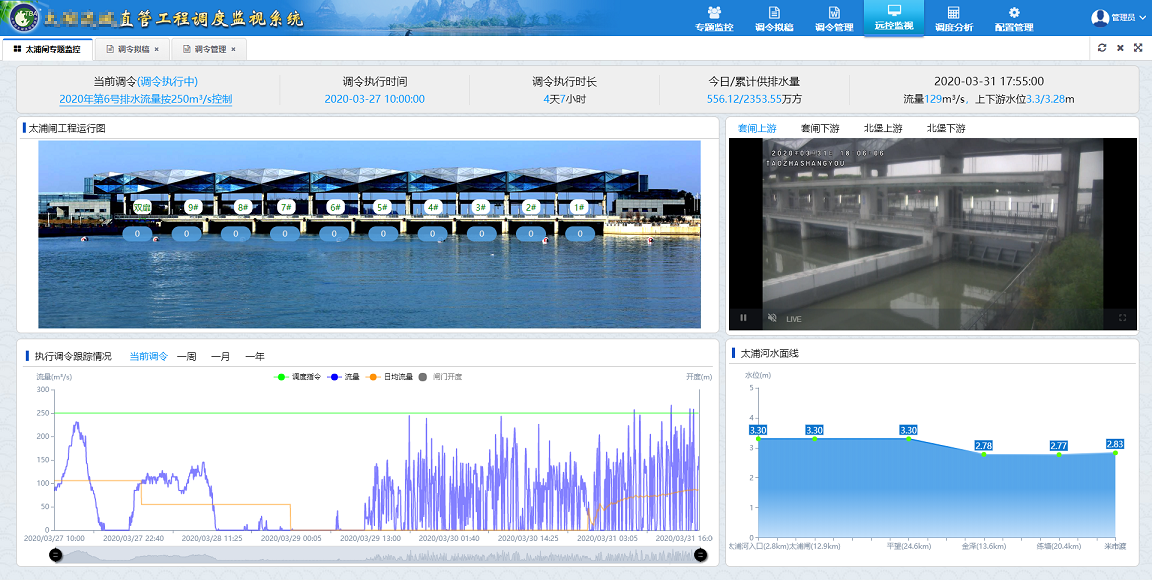This screenshot has height=580, width=1152.
Task: Click gate 5# label on diagram
Action: 381,207
